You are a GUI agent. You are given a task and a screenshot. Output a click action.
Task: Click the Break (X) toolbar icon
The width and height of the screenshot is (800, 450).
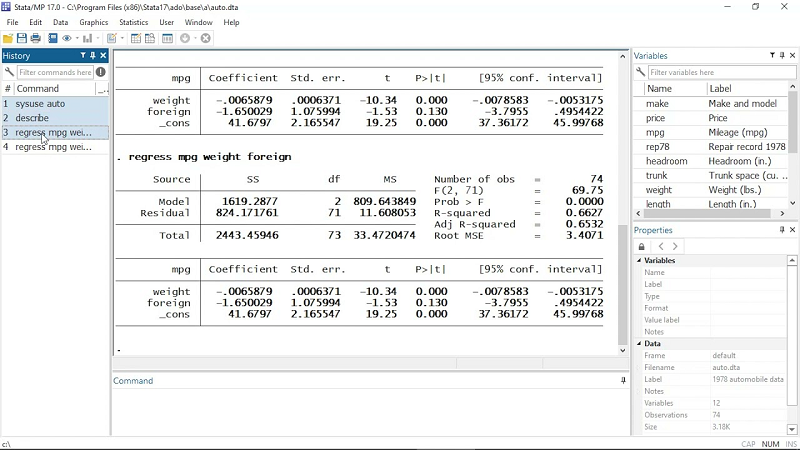[x=206, y=38]
